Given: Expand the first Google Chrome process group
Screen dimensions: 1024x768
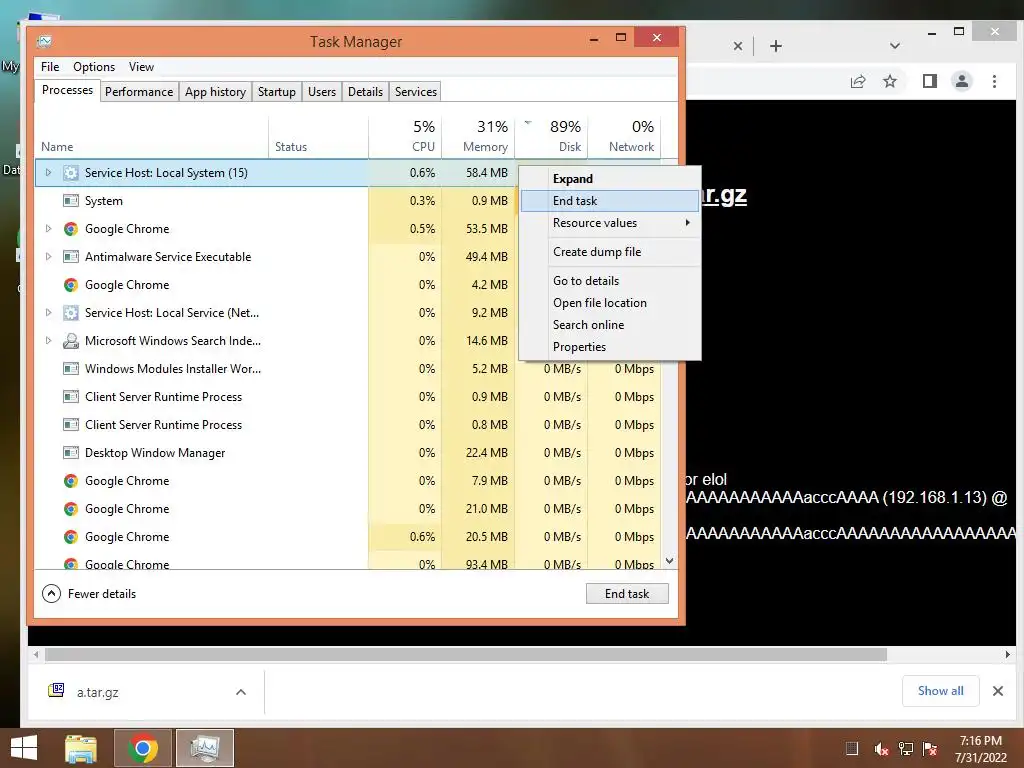Looking at the screenshot, I should [x=48, y=229].
